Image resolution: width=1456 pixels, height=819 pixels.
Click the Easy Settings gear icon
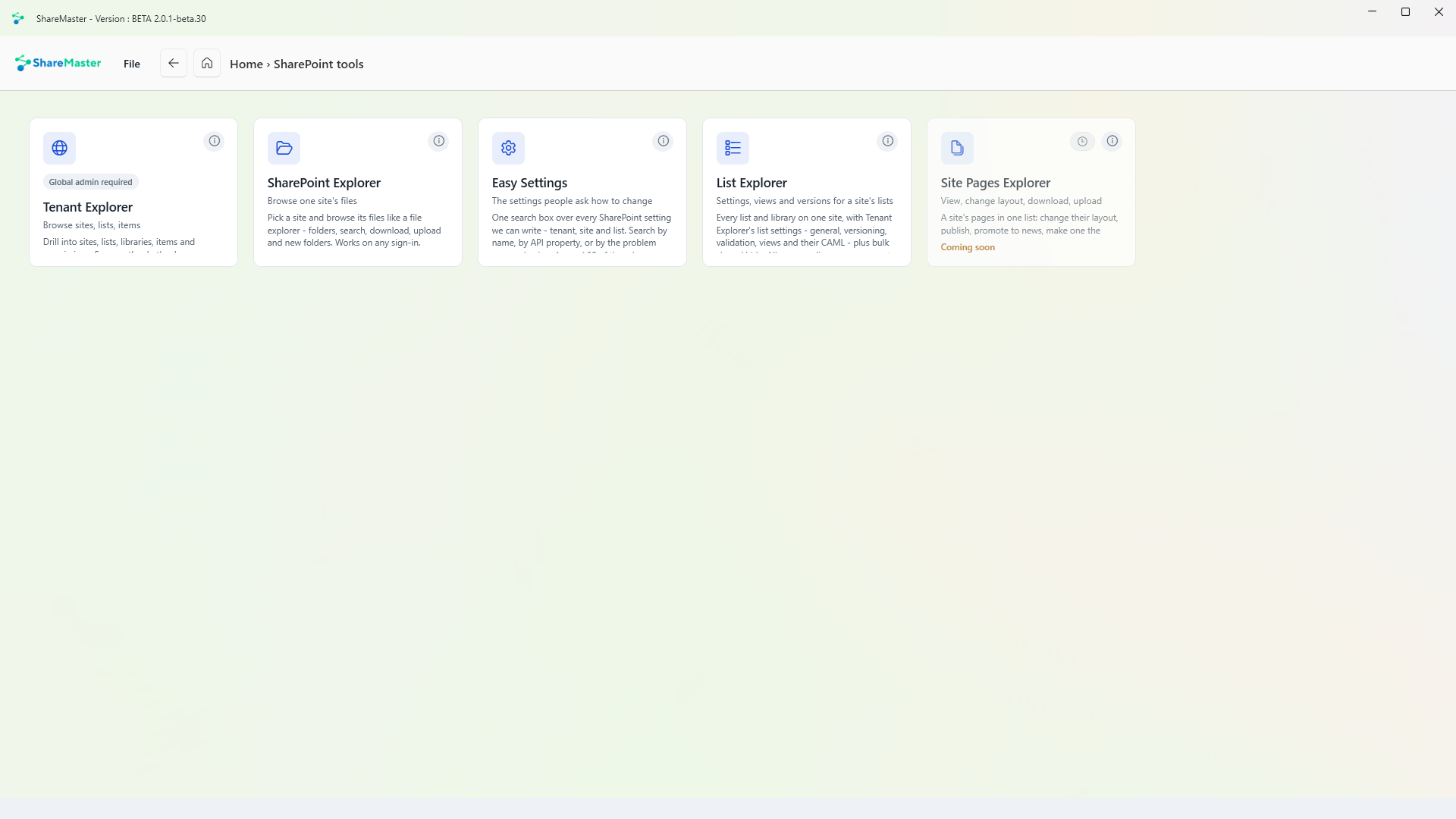tap(508, 148)
